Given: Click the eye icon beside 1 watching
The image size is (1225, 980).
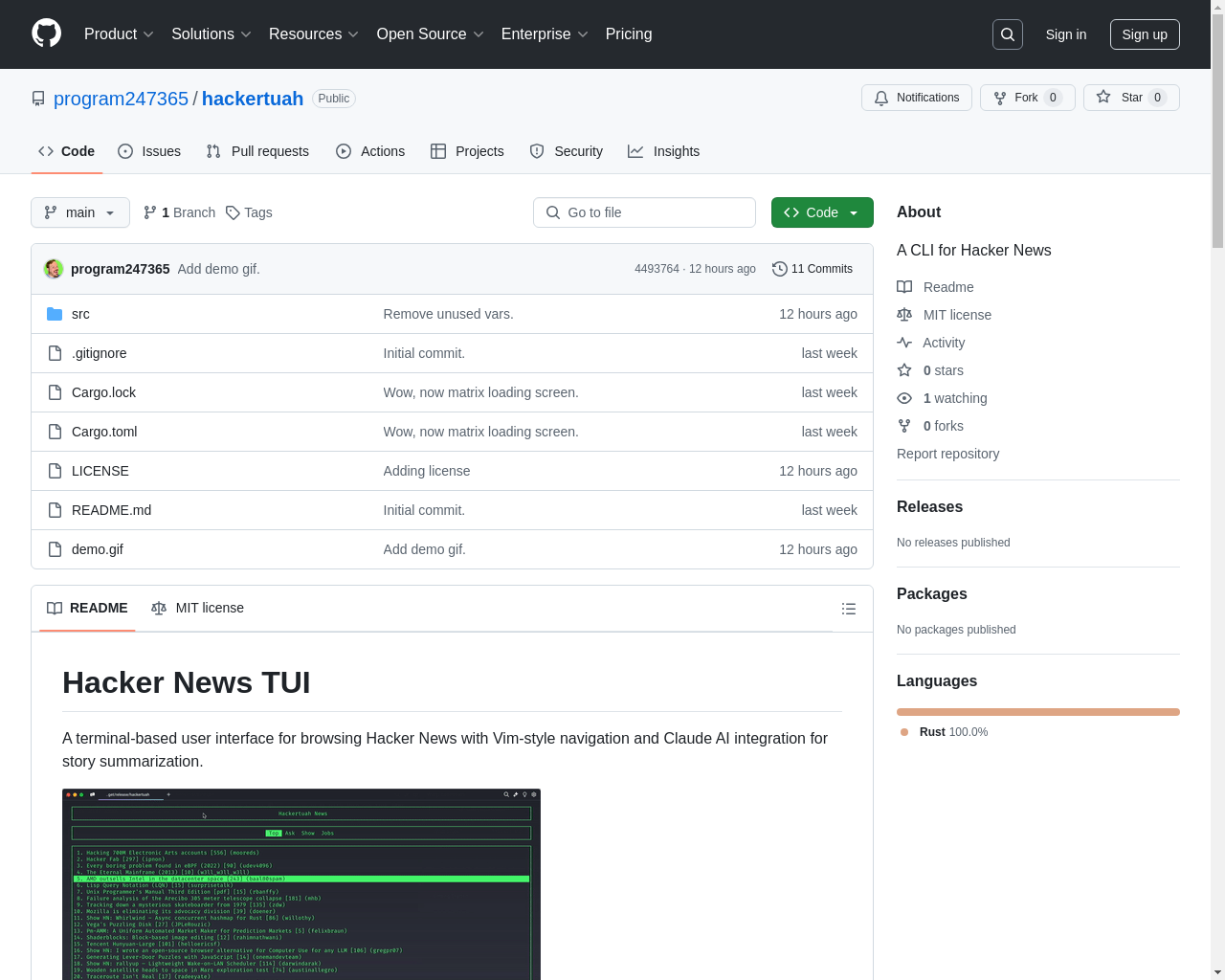Looking at the screenshot, I should click(904, 398).
